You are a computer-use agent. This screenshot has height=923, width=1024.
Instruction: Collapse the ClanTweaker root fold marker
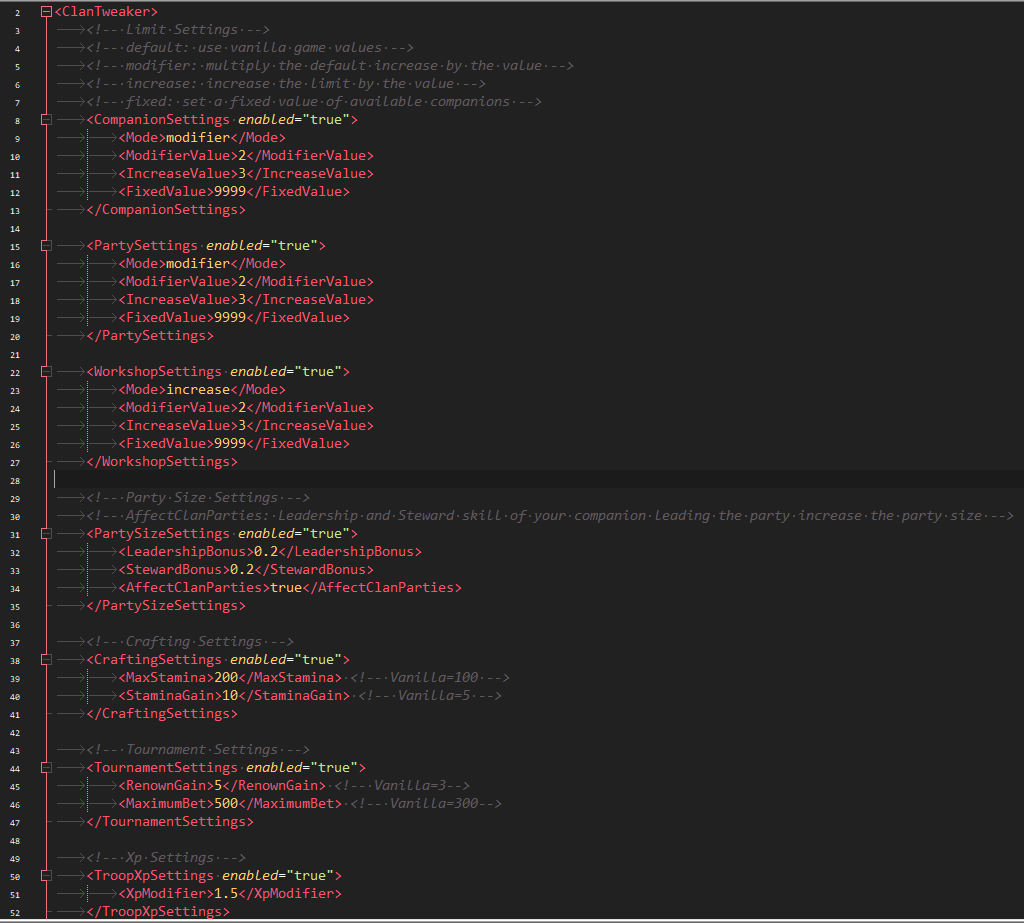coord(46,12)
